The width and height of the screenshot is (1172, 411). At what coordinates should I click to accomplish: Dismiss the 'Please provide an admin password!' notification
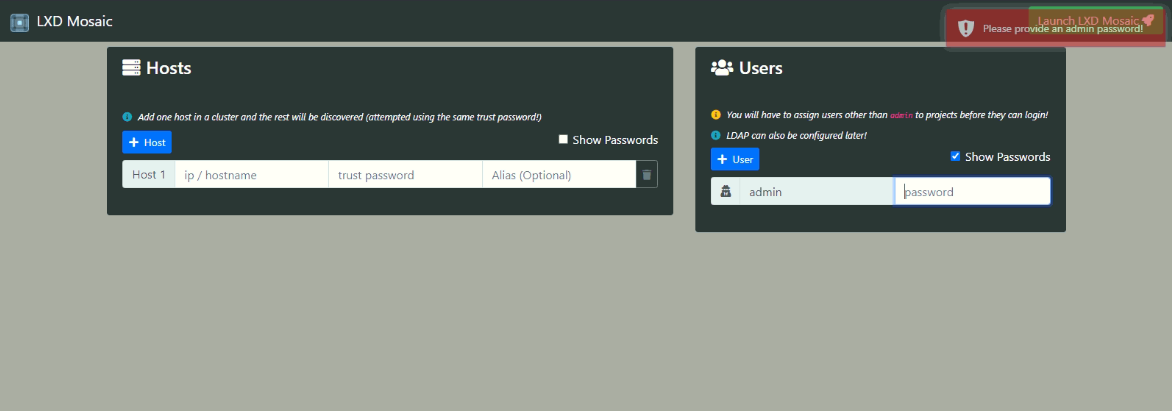click(1055, 28)
